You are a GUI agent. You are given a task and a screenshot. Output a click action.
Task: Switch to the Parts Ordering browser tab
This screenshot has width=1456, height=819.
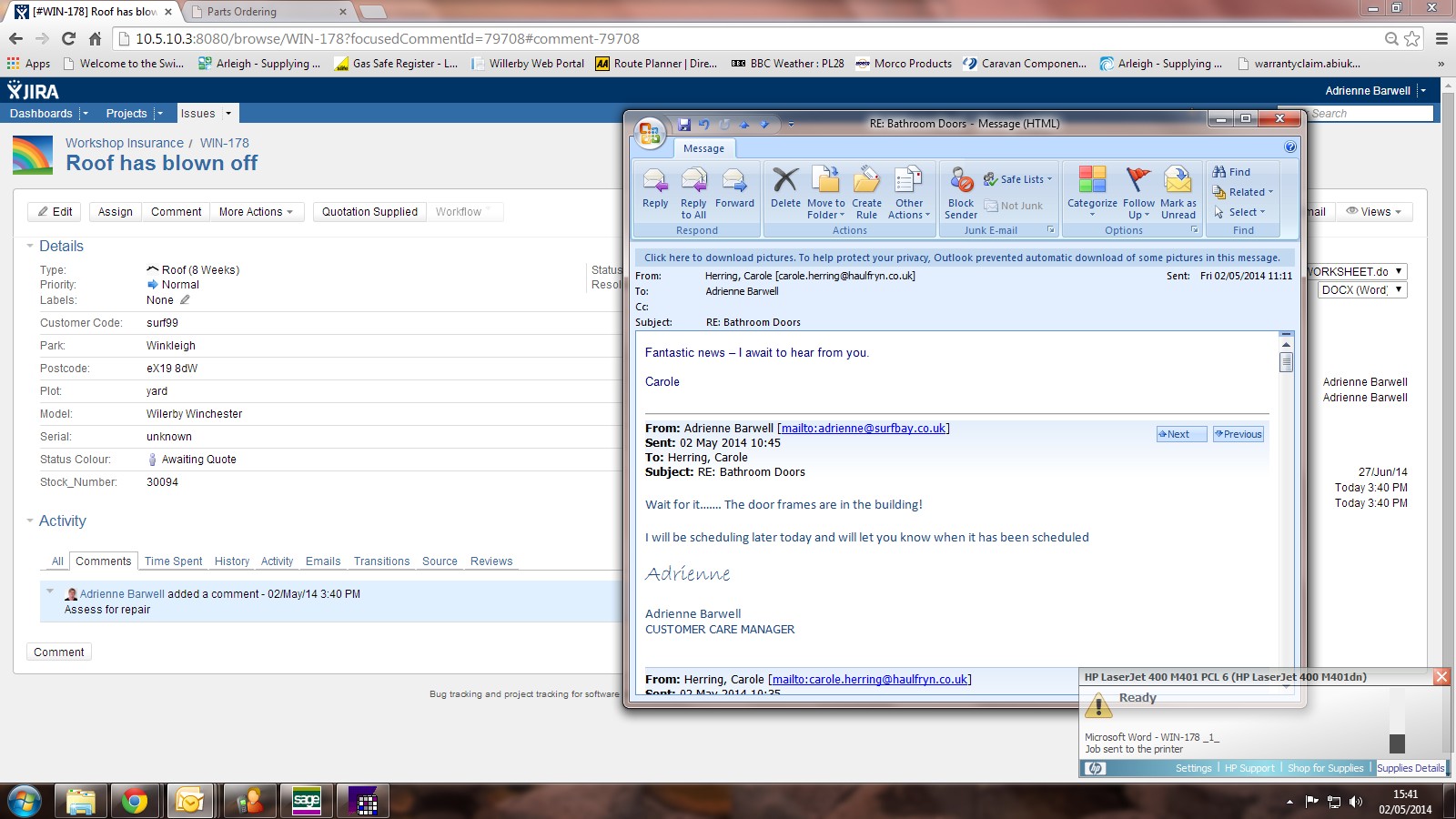click(268, 12)
